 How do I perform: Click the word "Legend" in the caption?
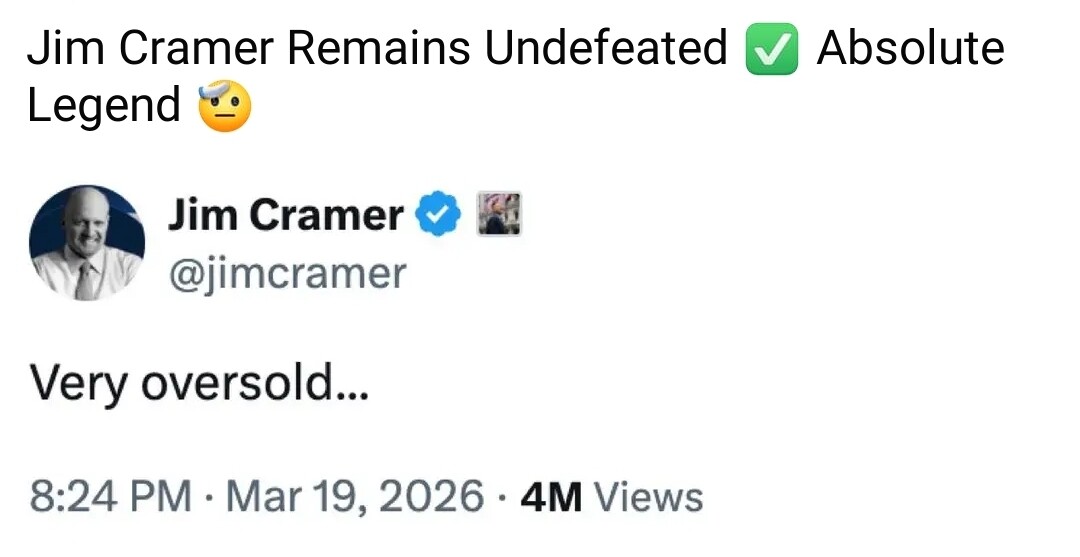[103, 105]
